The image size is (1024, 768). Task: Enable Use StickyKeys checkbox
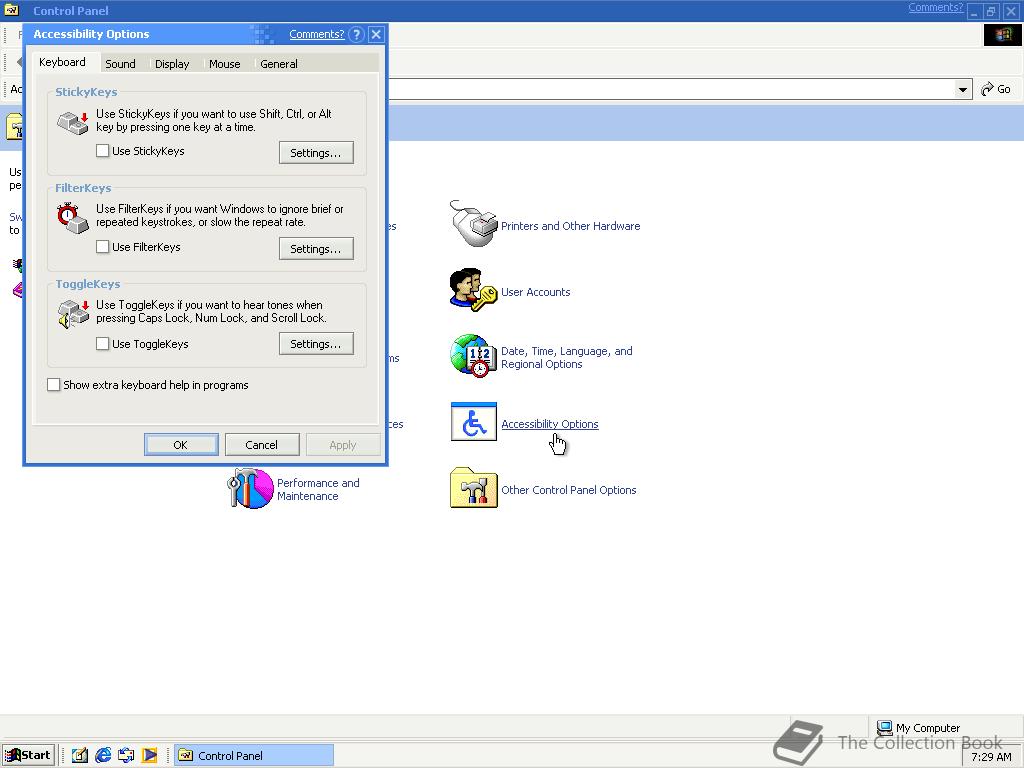[103, 151]
